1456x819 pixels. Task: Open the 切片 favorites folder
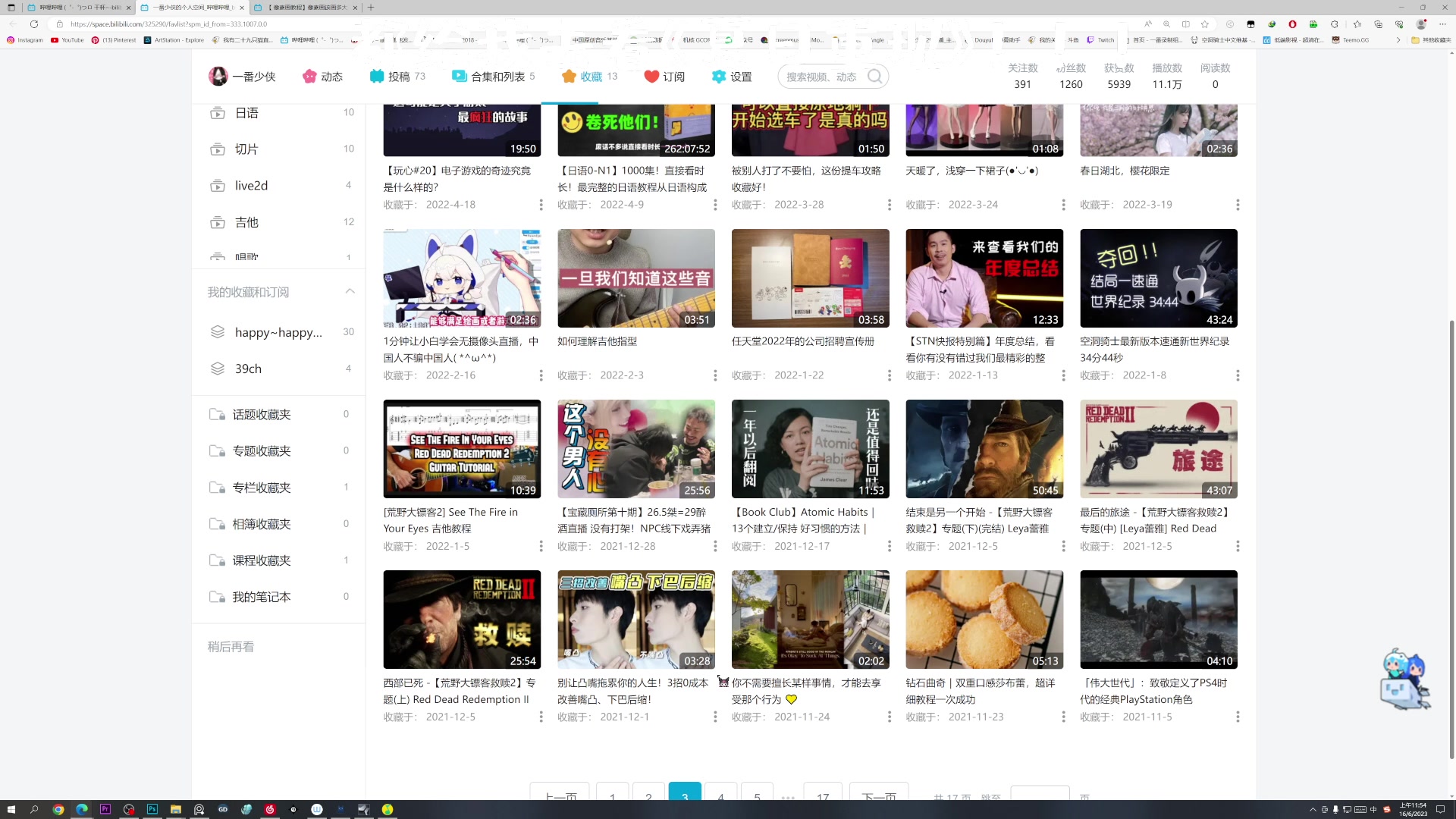279,149
